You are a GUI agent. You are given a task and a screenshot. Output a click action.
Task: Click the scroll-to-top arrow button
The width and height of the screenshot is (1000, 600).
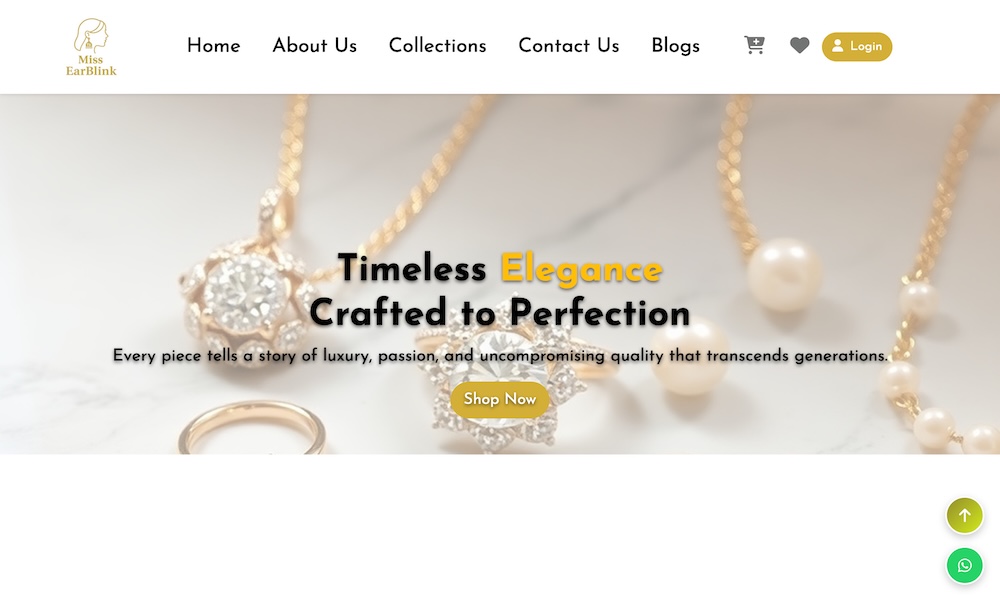964,515
